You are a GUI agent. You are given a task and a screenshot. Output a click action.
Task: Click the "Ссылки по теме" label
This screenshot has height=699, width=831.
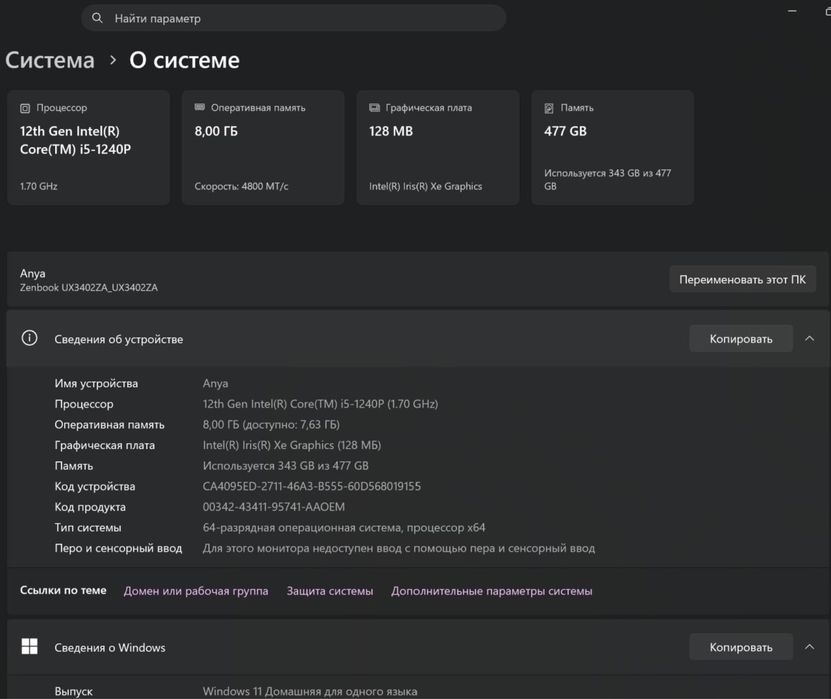click(x=63, y=590)
